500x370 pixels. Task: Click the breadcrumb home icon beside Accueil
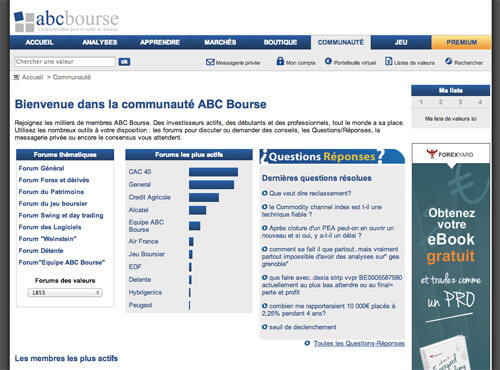coord(16,77)
